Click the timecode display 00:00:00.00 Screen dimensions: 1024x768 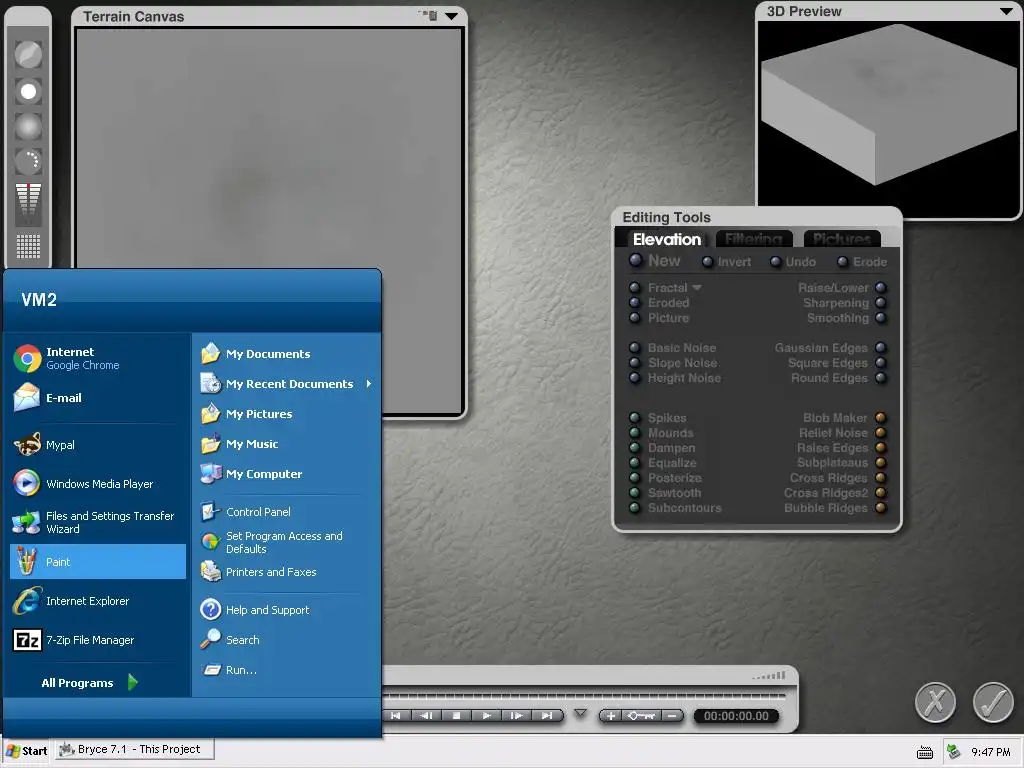click(736, 716)
